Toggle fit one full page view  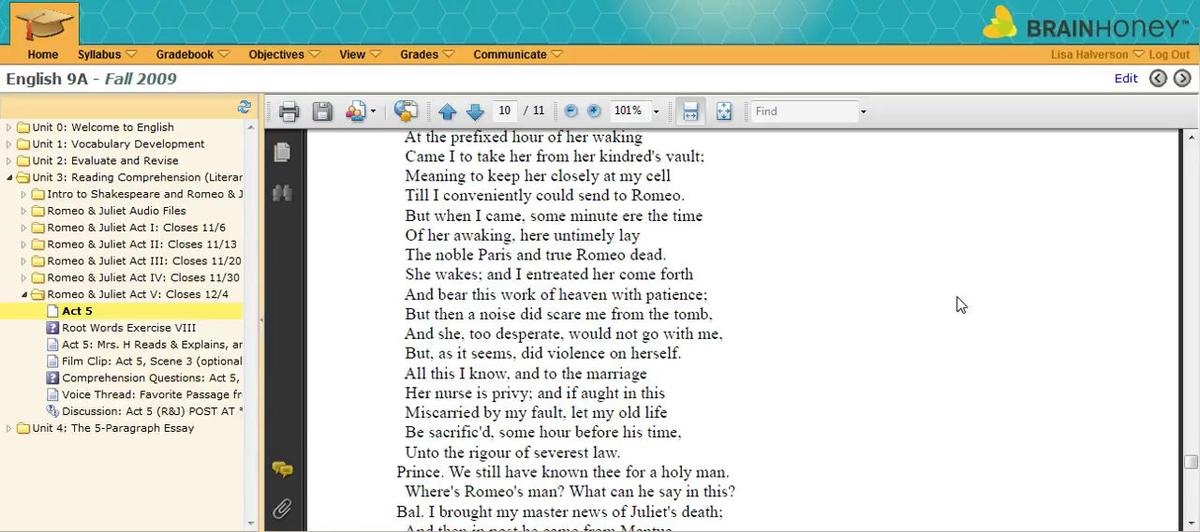click(724, 111)
